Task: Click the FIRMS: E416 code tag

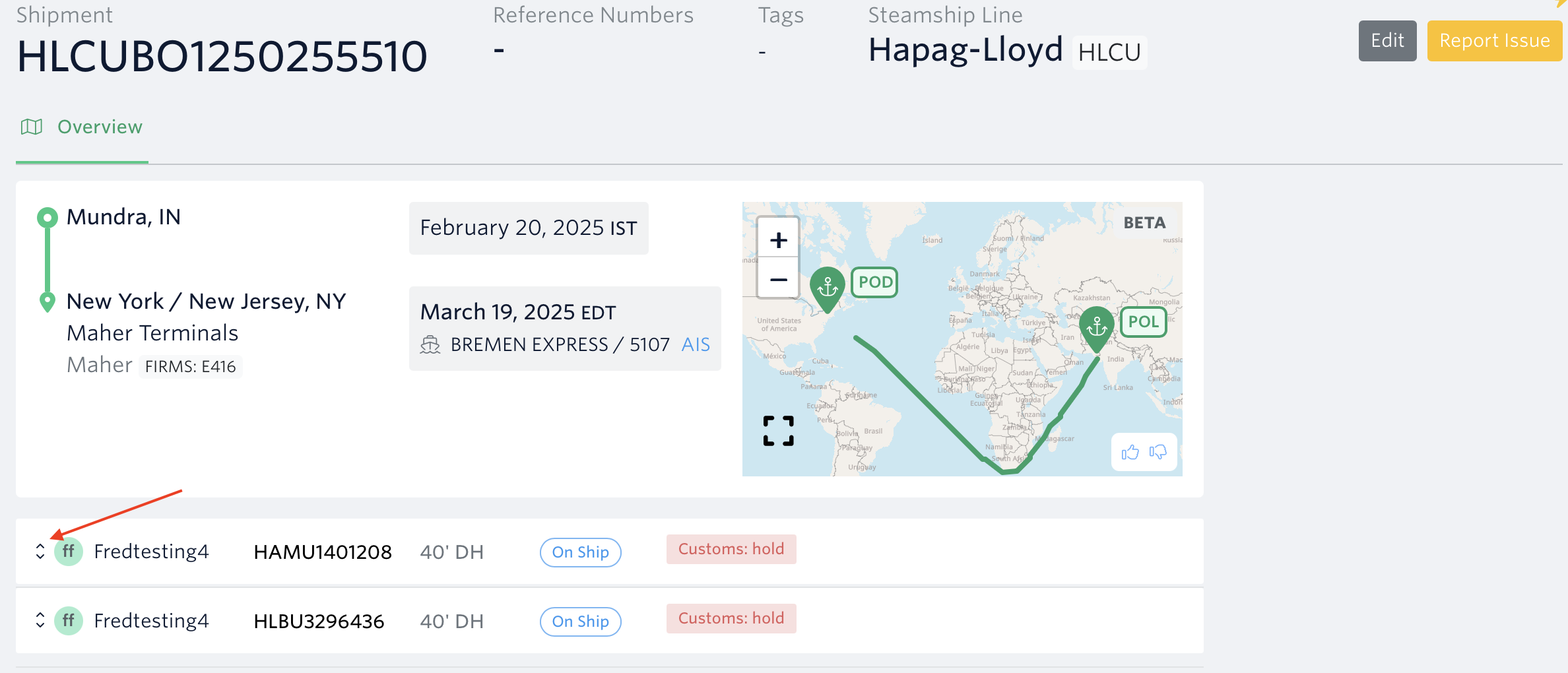Action: tap(190, 366)
